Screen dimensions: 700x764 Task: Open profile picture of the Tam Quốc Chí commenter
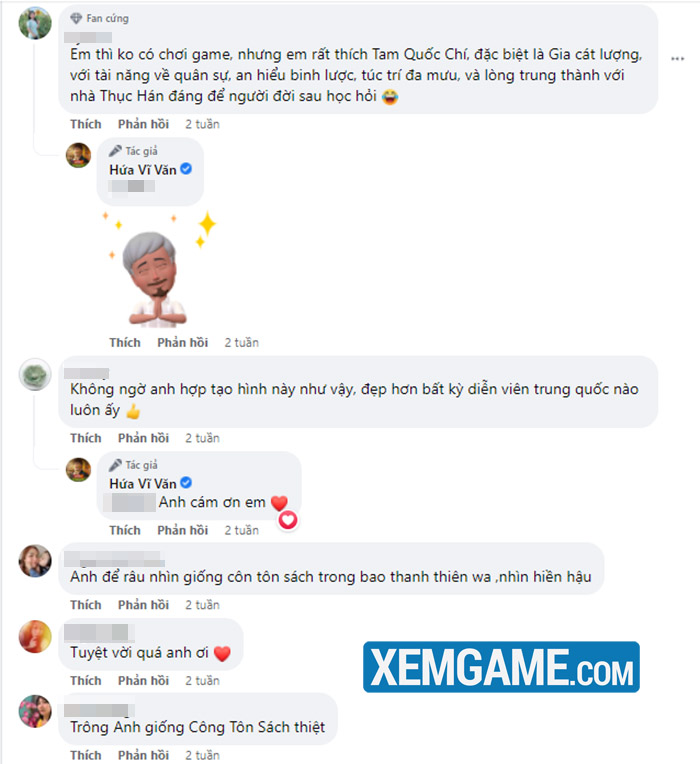click(35, 23)
